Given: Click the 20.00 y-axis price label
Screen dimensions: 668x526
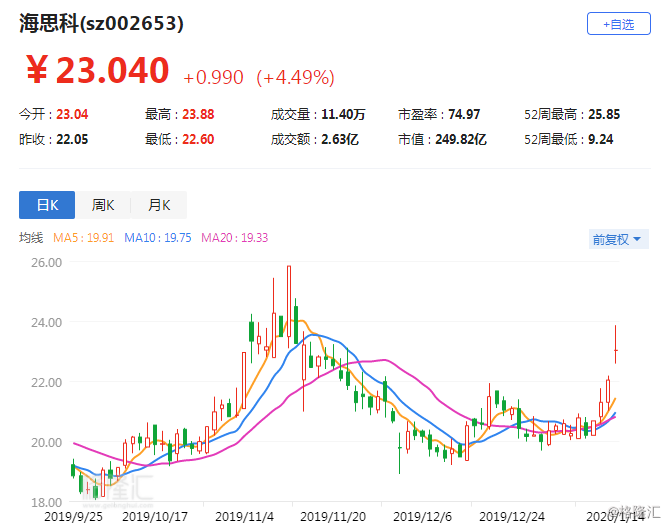Looking at the screenshot, I should click(x=46, y=443).
